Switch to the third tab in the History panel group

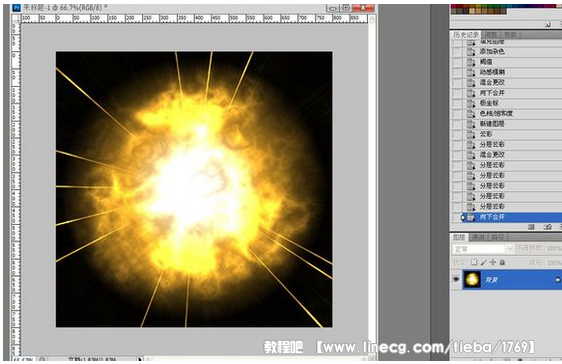510,35
